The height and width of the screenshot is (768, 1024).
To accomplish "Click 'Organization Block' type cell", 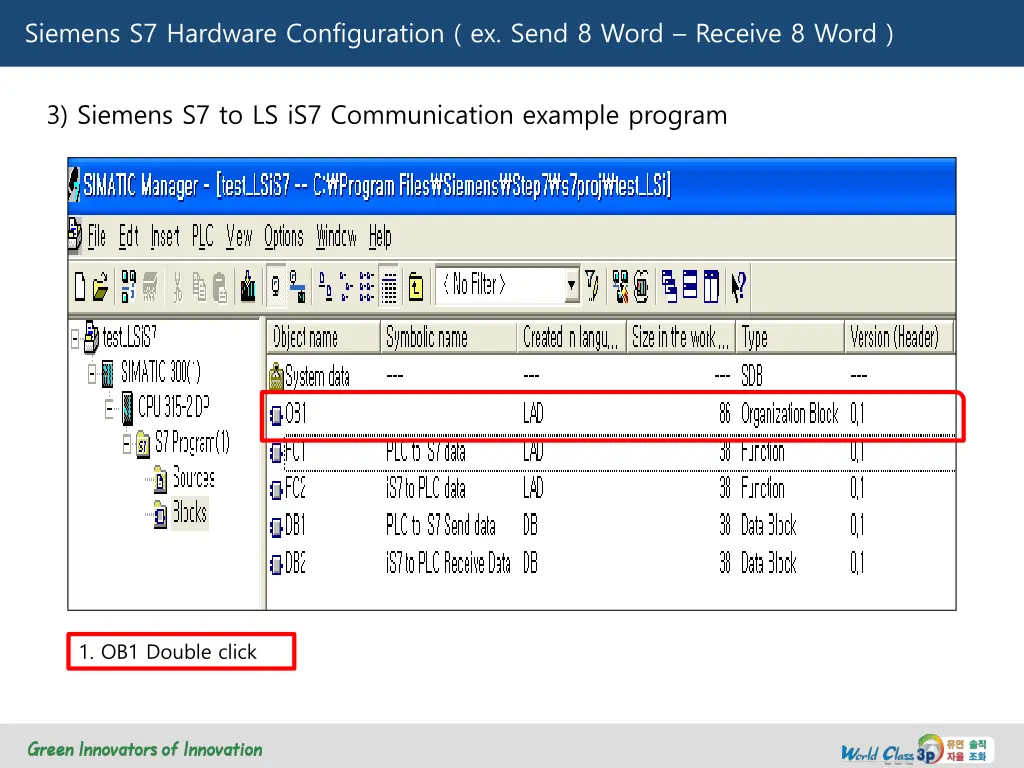I will [790, 413].
